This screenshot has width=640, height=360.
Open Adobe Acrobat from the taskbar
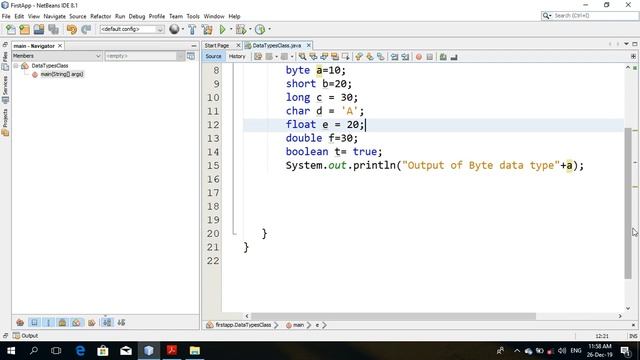pyautogui.click(x=172, y=351)
